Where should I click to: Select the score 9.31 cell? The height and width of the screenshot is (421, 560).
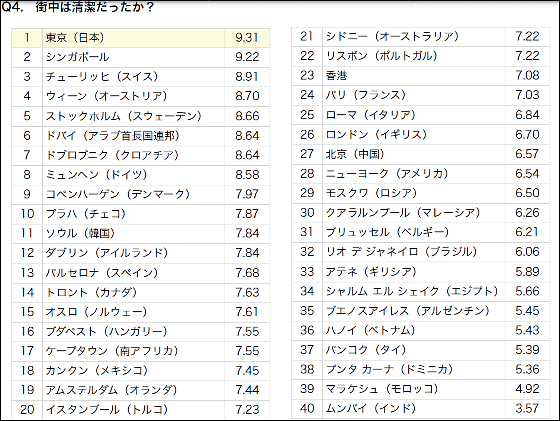click(x=247, y=38)
